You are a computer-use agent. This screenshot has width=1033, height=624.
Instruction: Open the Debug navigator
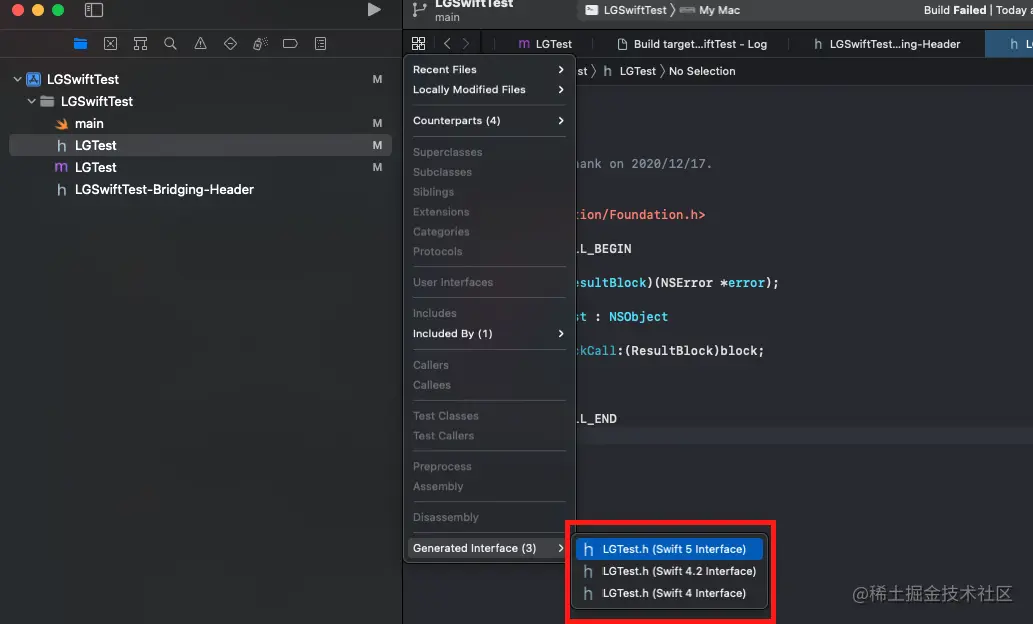pyautogui.click(x=260, y=43)
